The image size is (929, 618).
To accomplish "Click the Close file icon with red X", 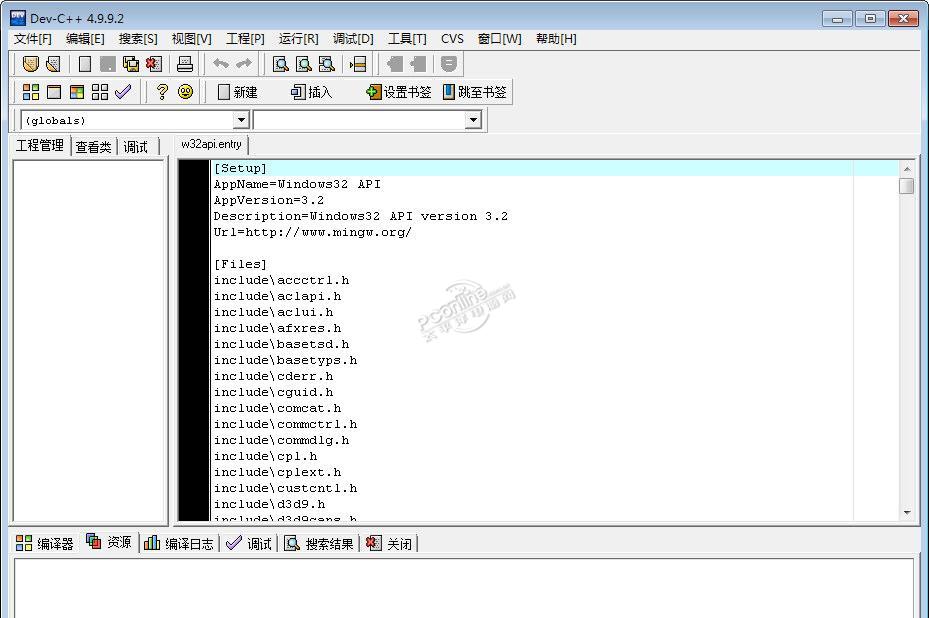I will pos(153,64).
